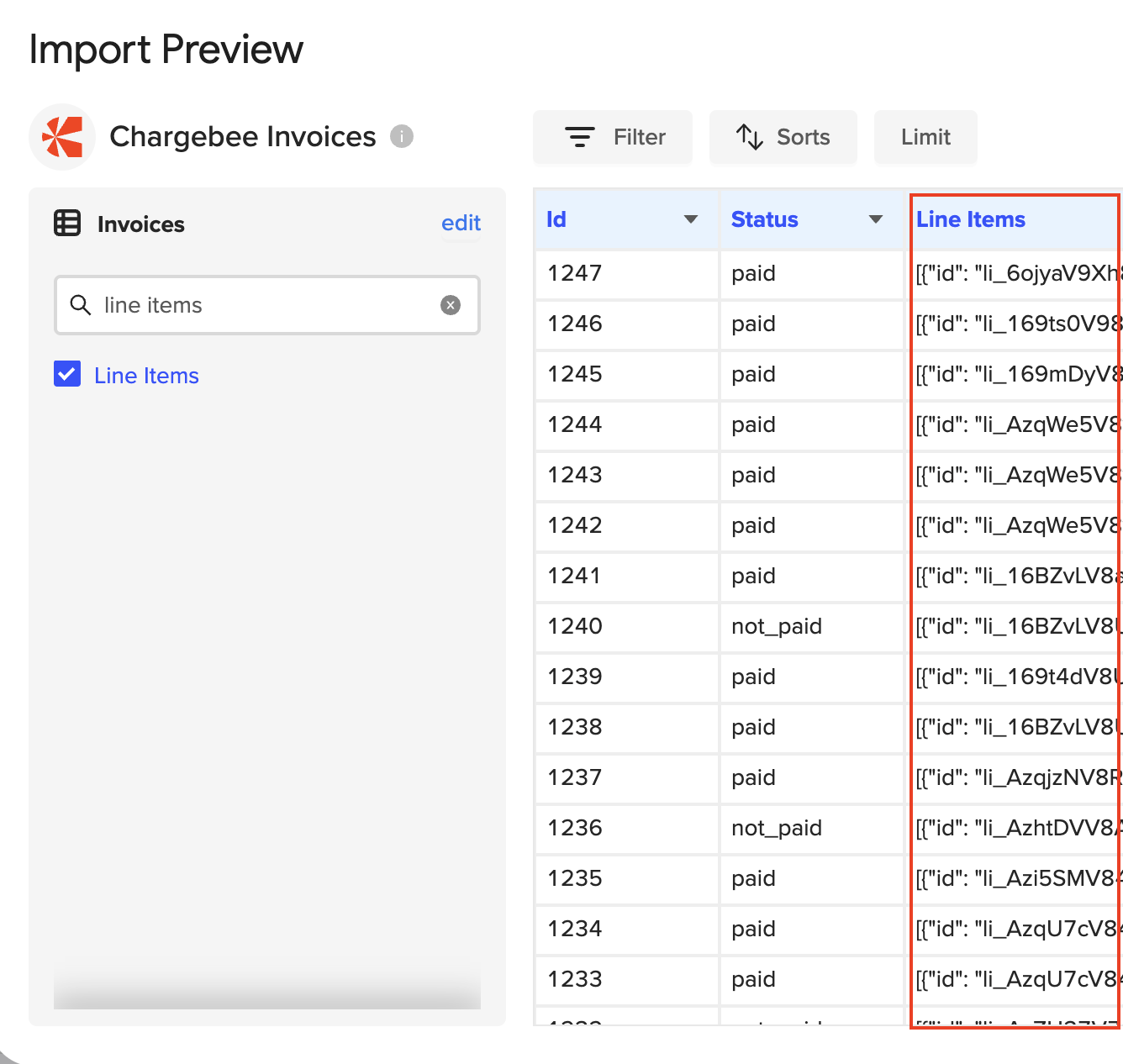Click the Id column header text
1123x1064 pixels.
click(x=556, y=219)
